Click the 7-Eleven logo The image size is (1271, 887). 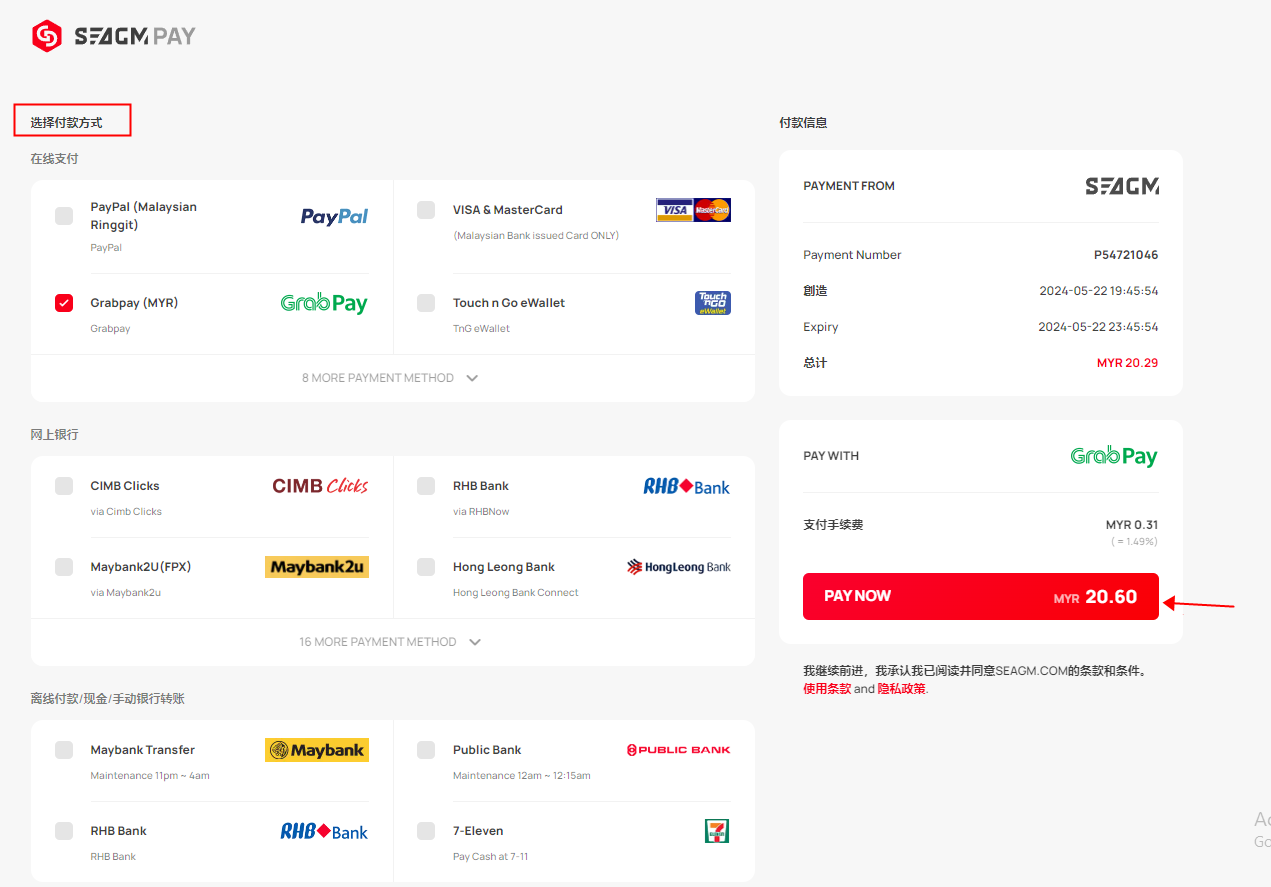click(717, 831)
